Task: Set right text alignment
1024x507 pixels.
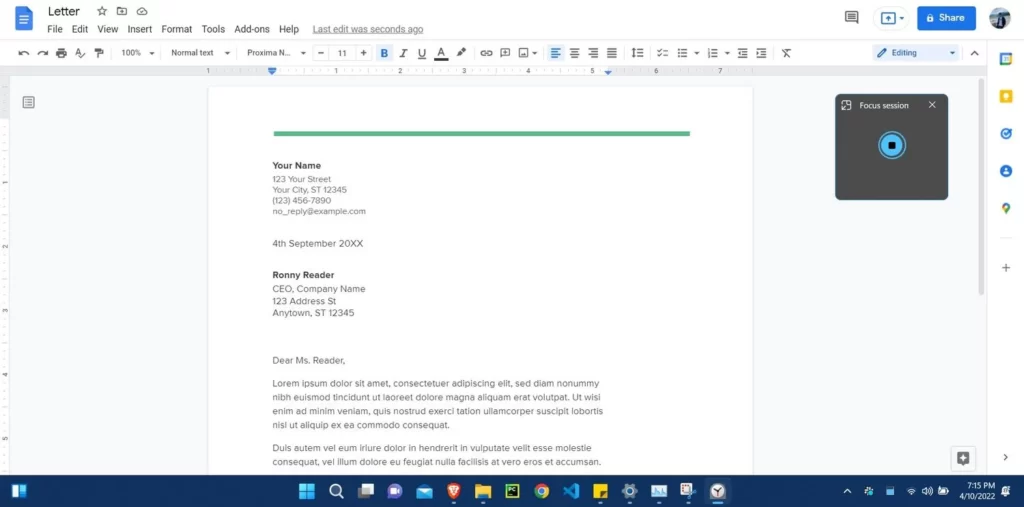Action: tap(593, 53)
